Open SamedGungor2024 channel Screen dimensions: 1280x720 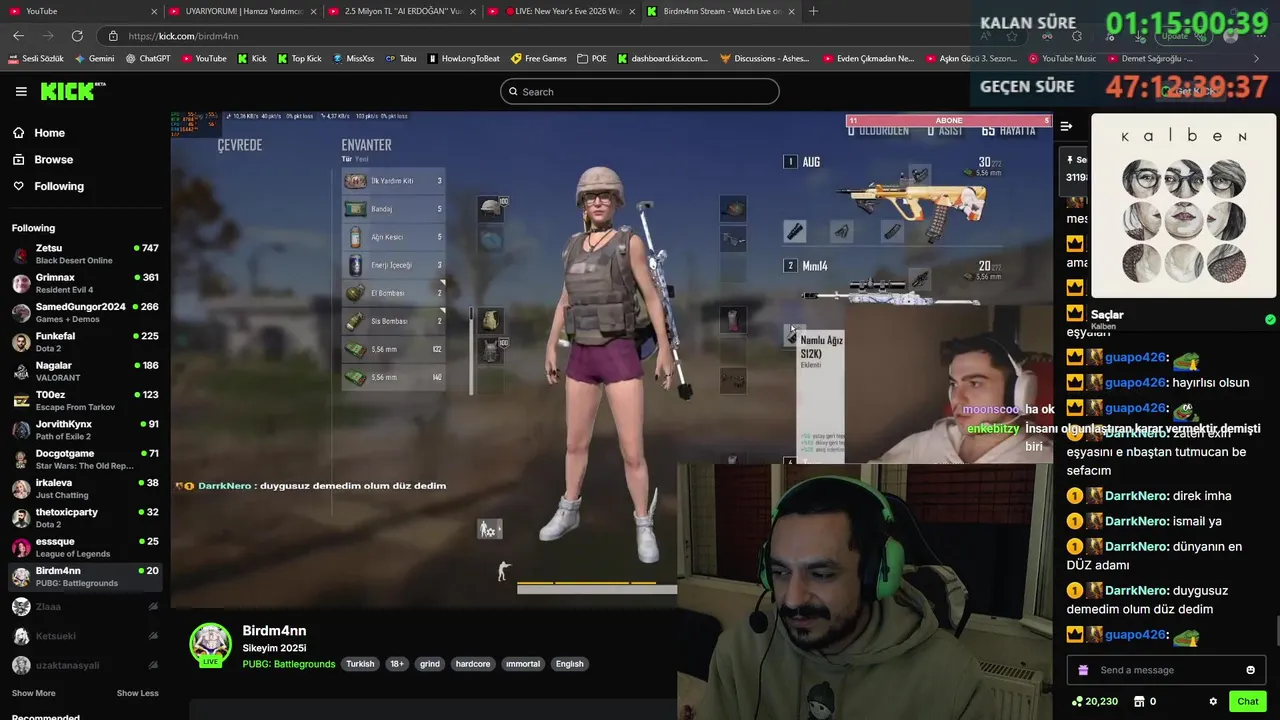click(x=85, y=312)
